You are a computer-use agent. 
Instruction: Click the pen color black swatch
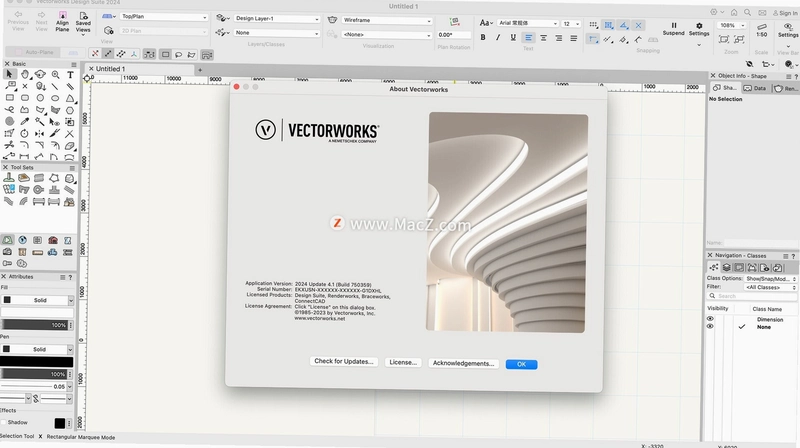[36, 362]
